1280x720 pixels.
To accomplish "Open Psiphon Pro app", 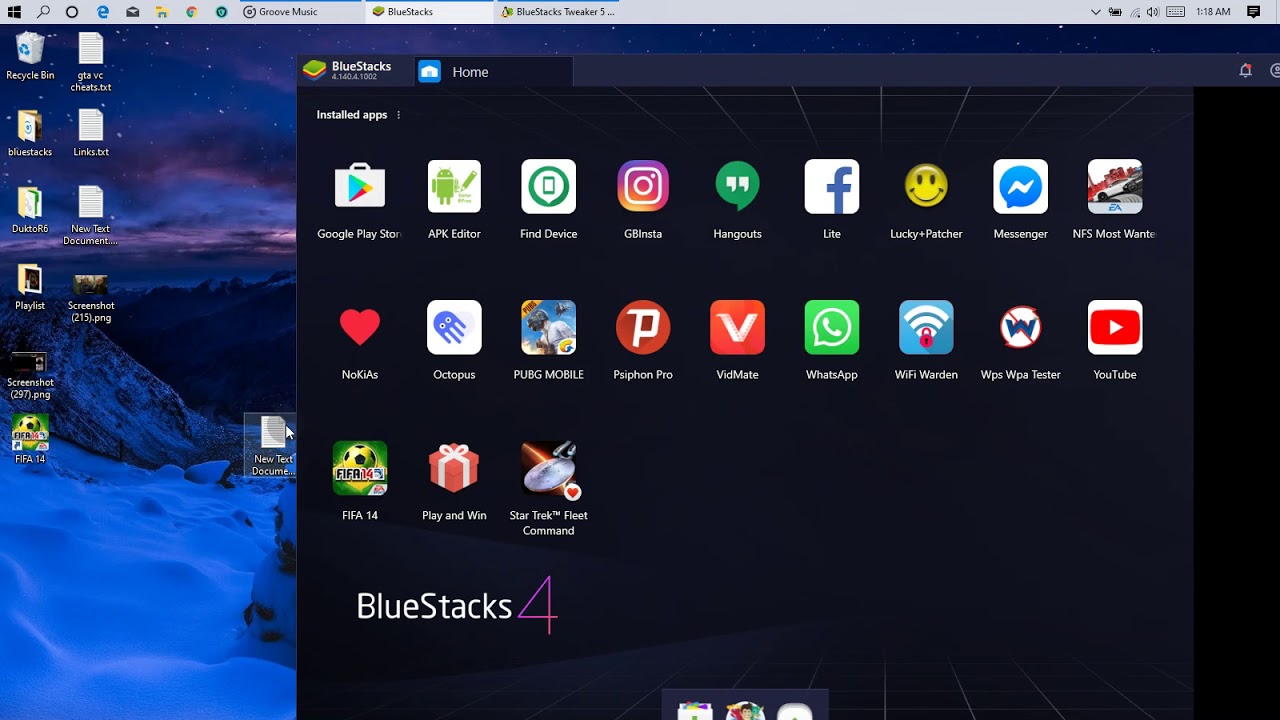I will tap(643, 328).
